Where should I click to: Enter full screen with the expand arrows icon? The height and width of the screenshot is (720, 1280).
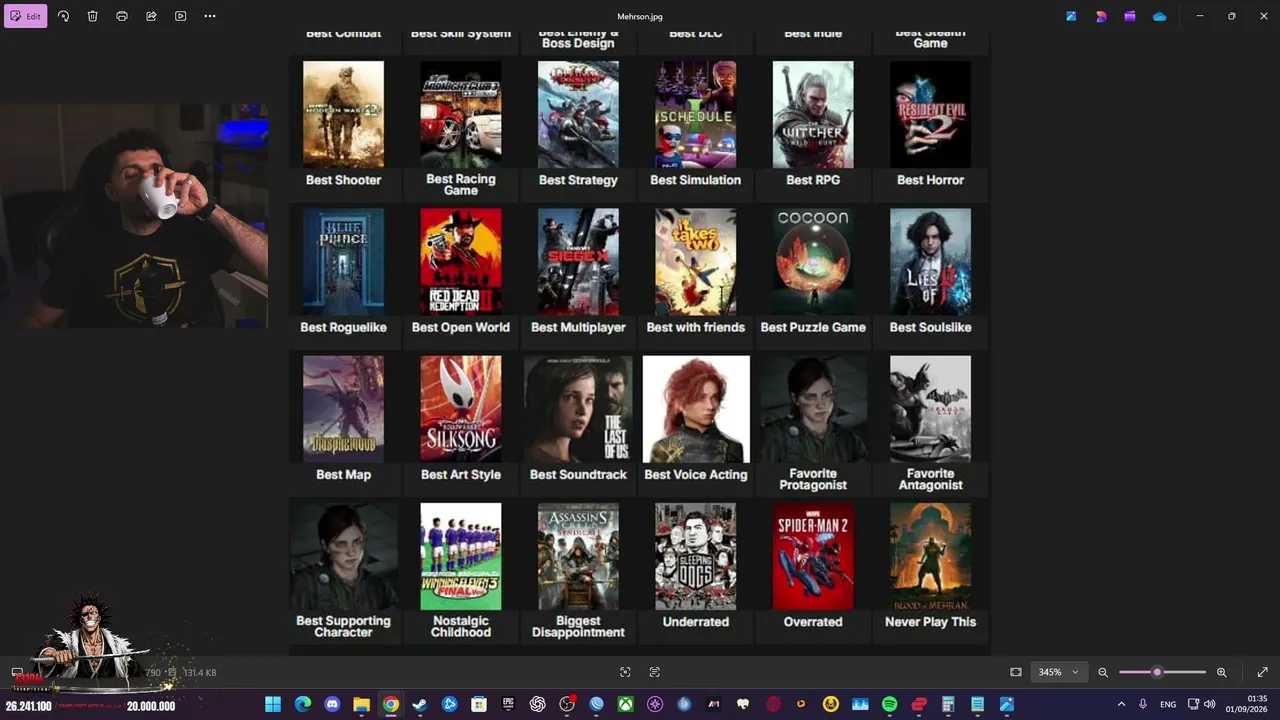tap(1262, 672)
